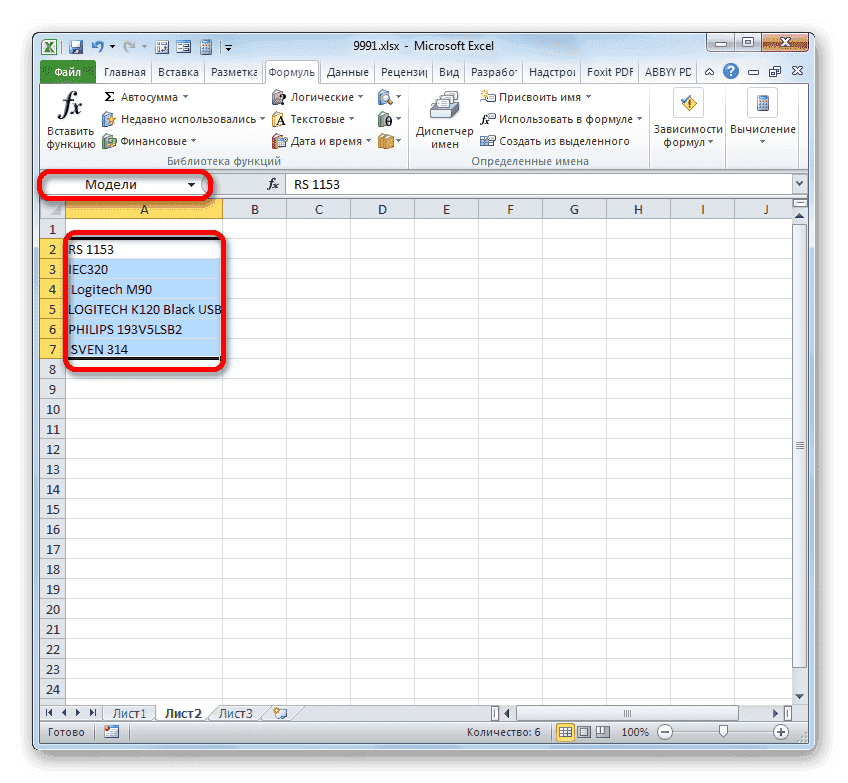Open the Name Manager (Диспетчер имен)
Viewport: 848px width, 783px height.
point(444,117)
